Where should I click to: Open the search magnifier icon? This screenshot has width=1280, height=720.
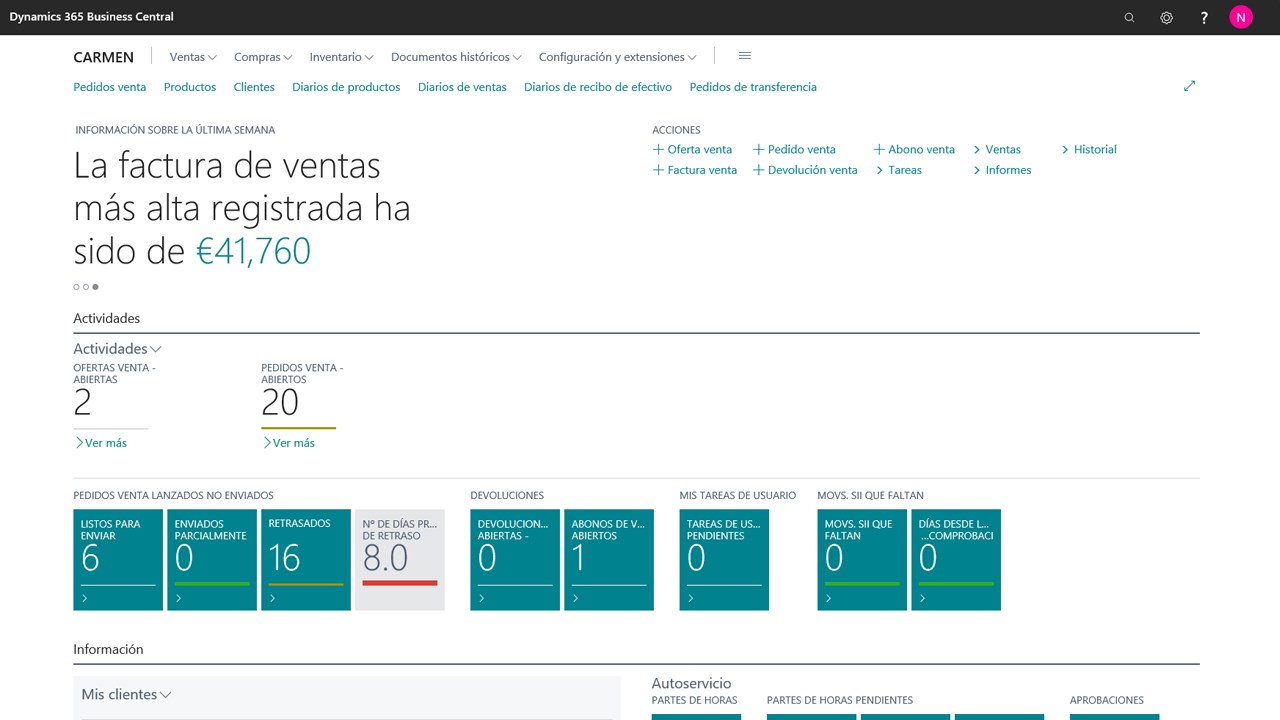[1129, 17]
